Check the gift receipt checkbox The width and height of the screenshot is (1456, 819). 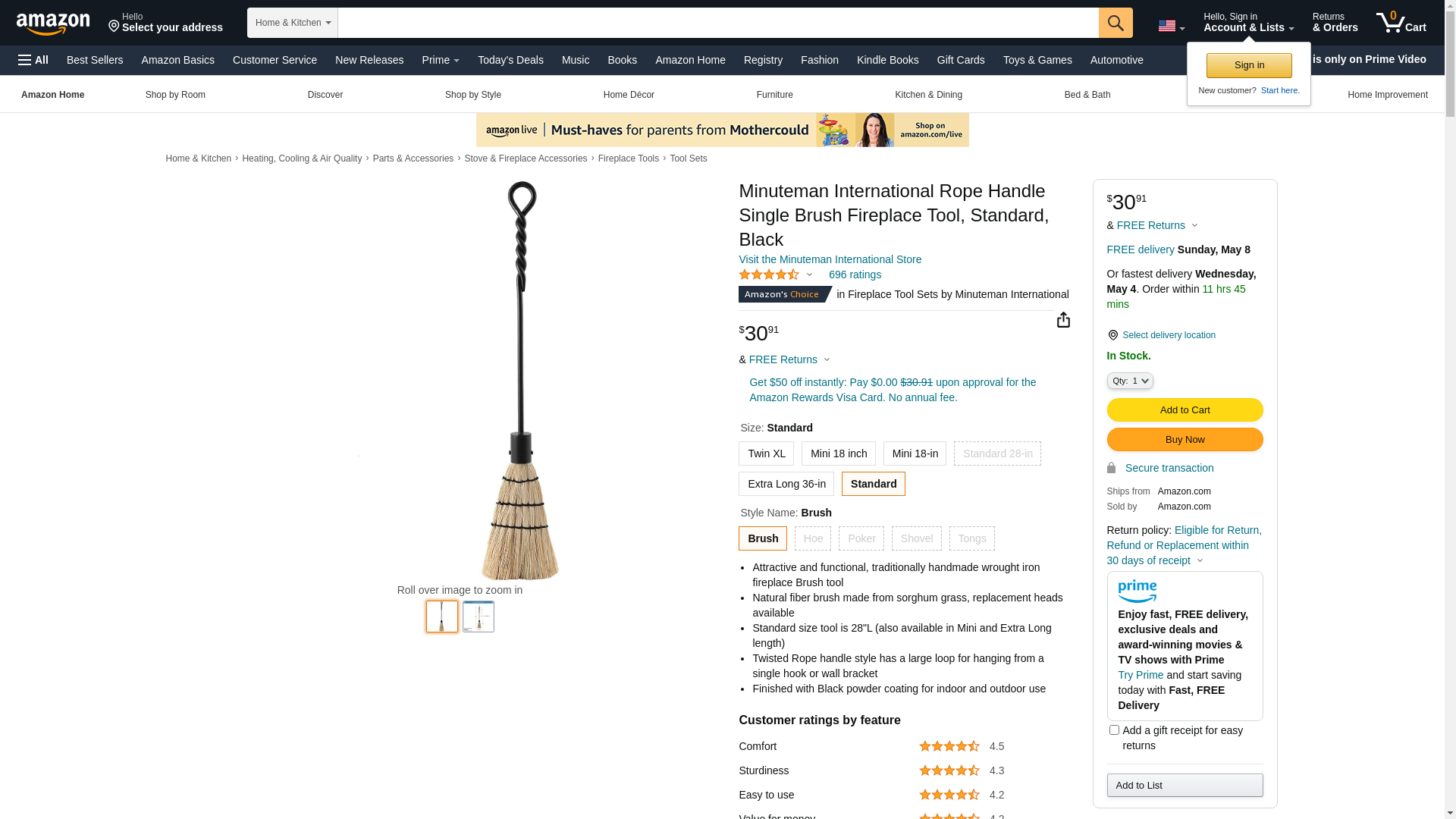(1114, 730)
